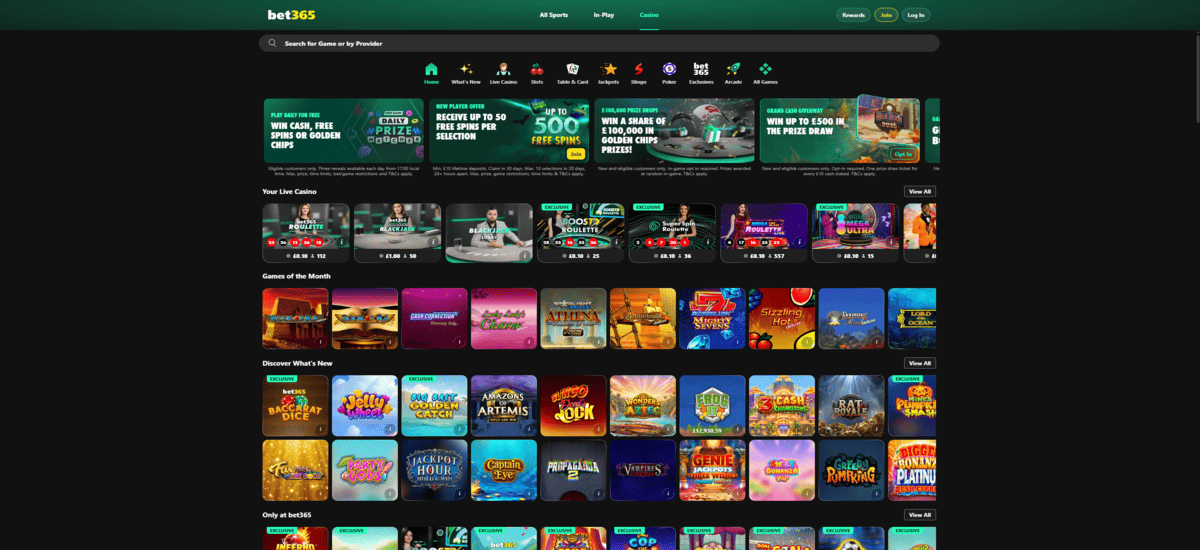Screen dimensions: 1200x550
Task: Launch the Wonders of Aztec game
Action: click(643, 405)
